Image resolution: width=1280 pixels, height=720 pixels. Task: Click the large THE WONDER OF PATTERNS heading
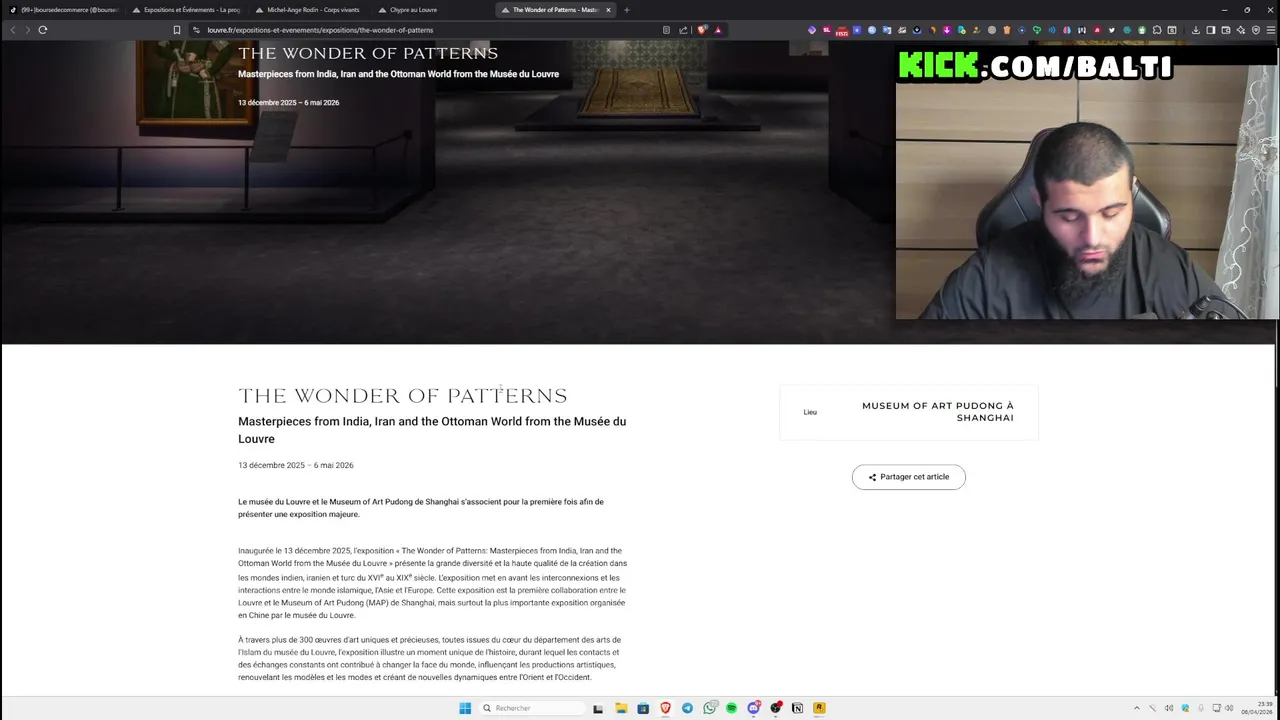point(403,396)
